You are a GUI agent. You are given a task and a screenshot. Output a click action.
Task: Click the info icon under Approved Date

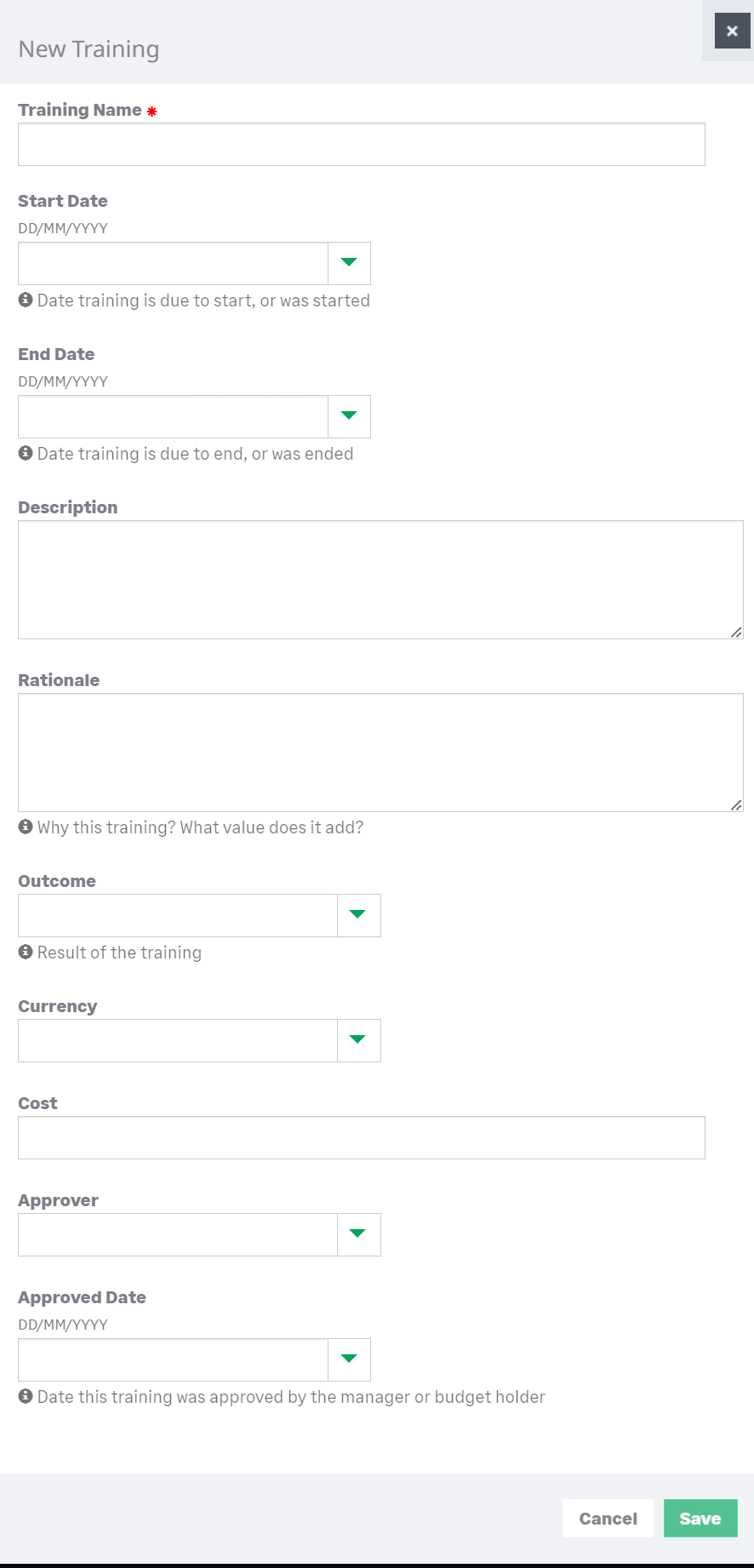[x=26, y=1396]
